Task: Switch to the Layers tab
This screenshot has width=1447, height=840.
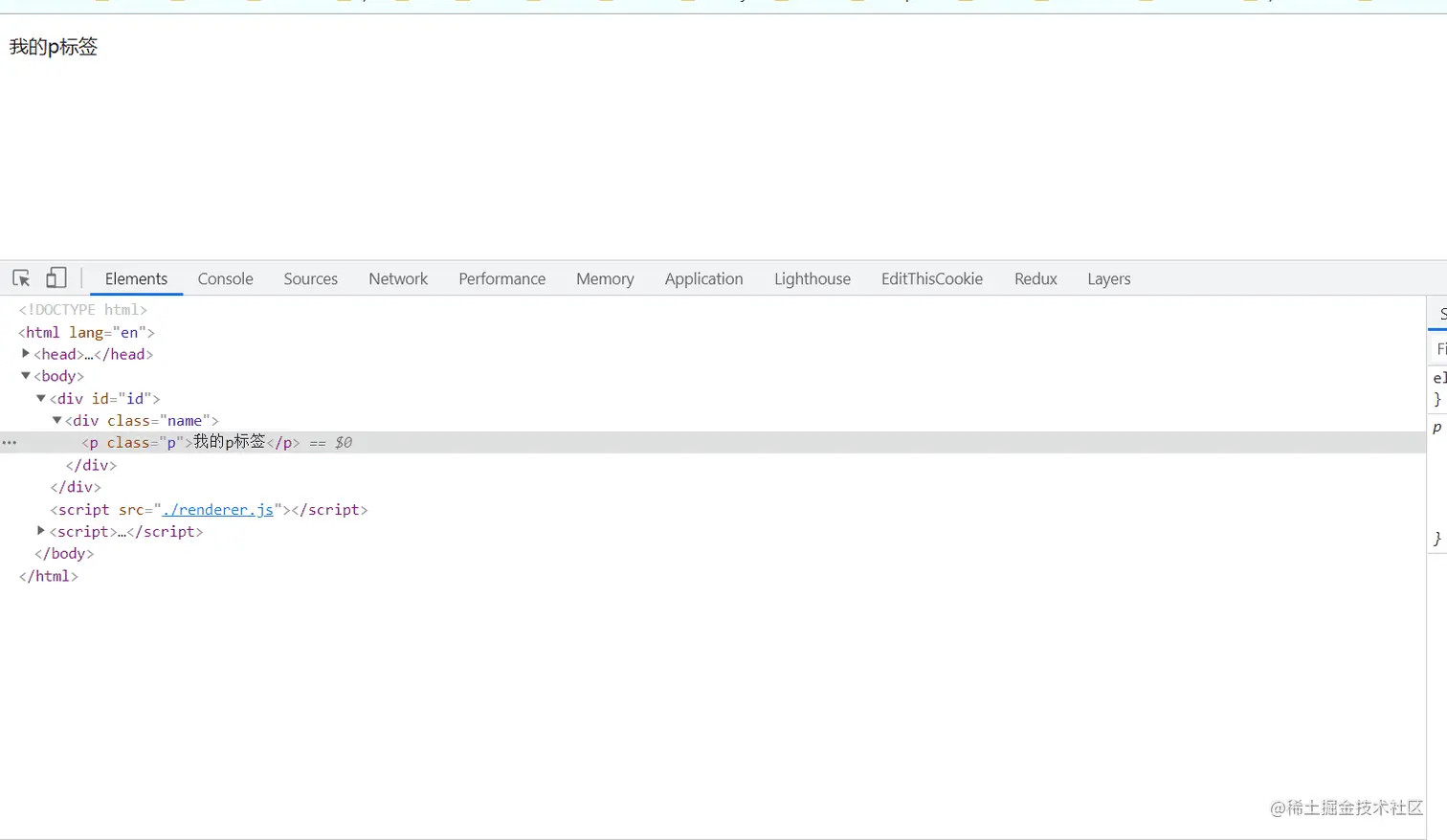Action: (x=1108, y=278)
